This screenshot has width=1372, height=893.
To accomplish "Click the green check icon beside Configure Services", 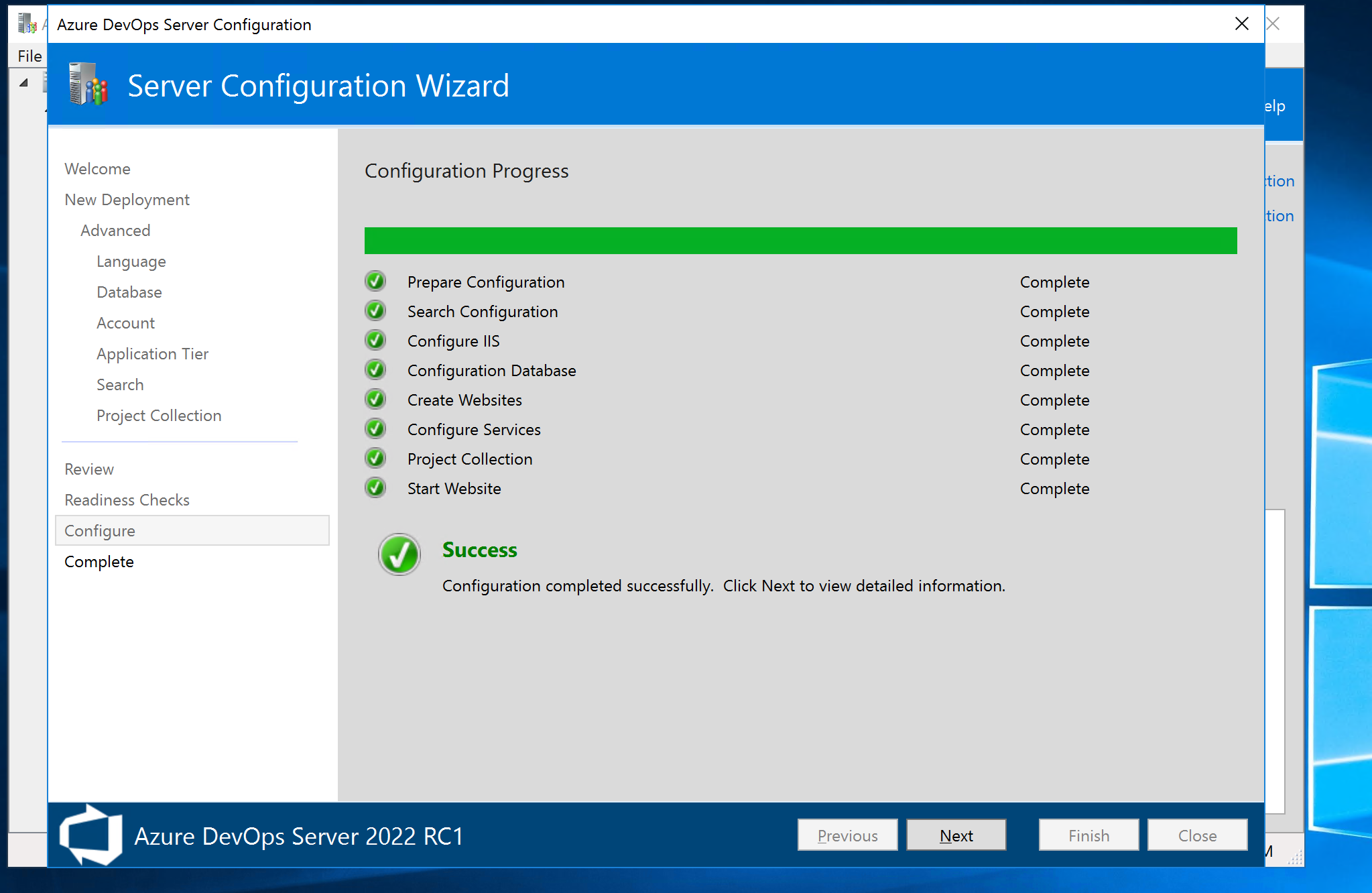I will point(375,428).
